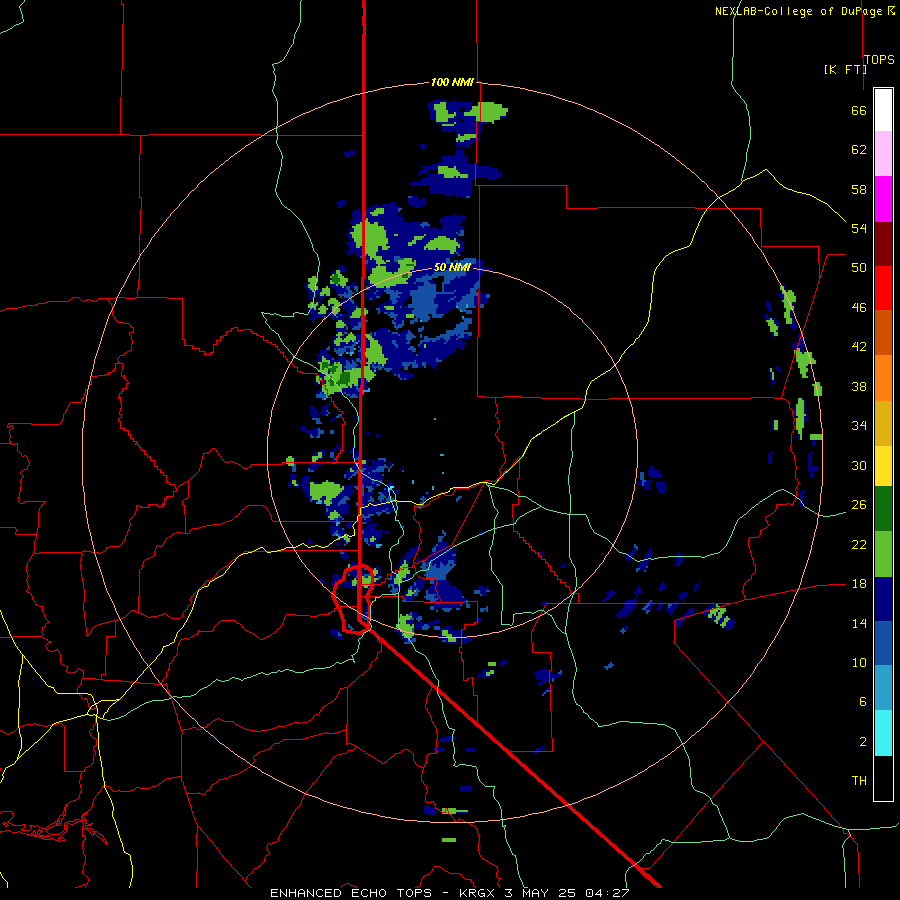The height and width of the screenshot is (900, 900).
Task: Click the legend value "10"
Action: [x=859, y=662]
